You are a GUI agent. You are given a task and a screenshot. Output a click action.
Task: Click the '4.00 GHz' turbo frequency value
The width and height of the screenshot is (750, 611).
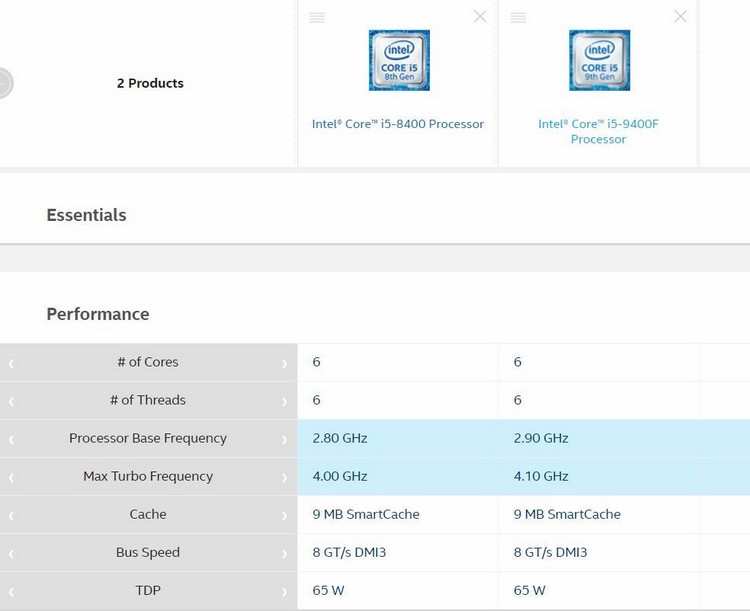tap(340, 476)
